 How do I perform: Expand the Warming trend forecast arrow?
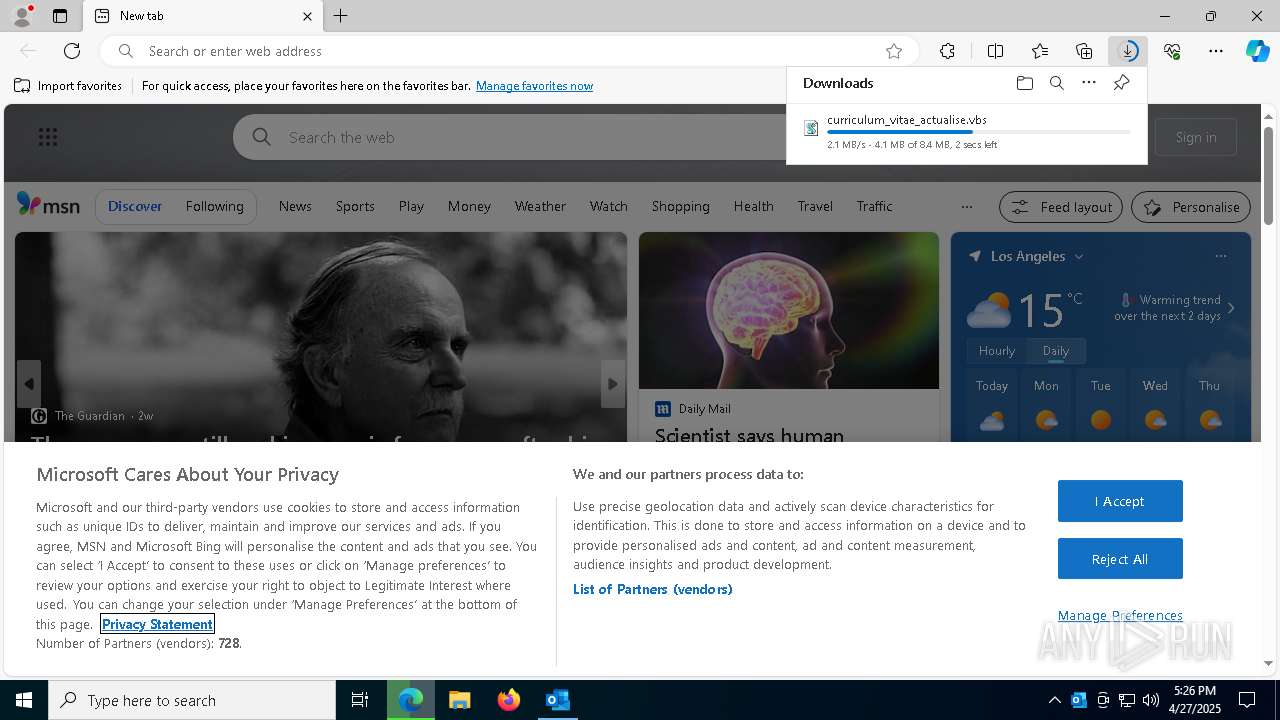pyautogui.click(x=1231, y=308)
